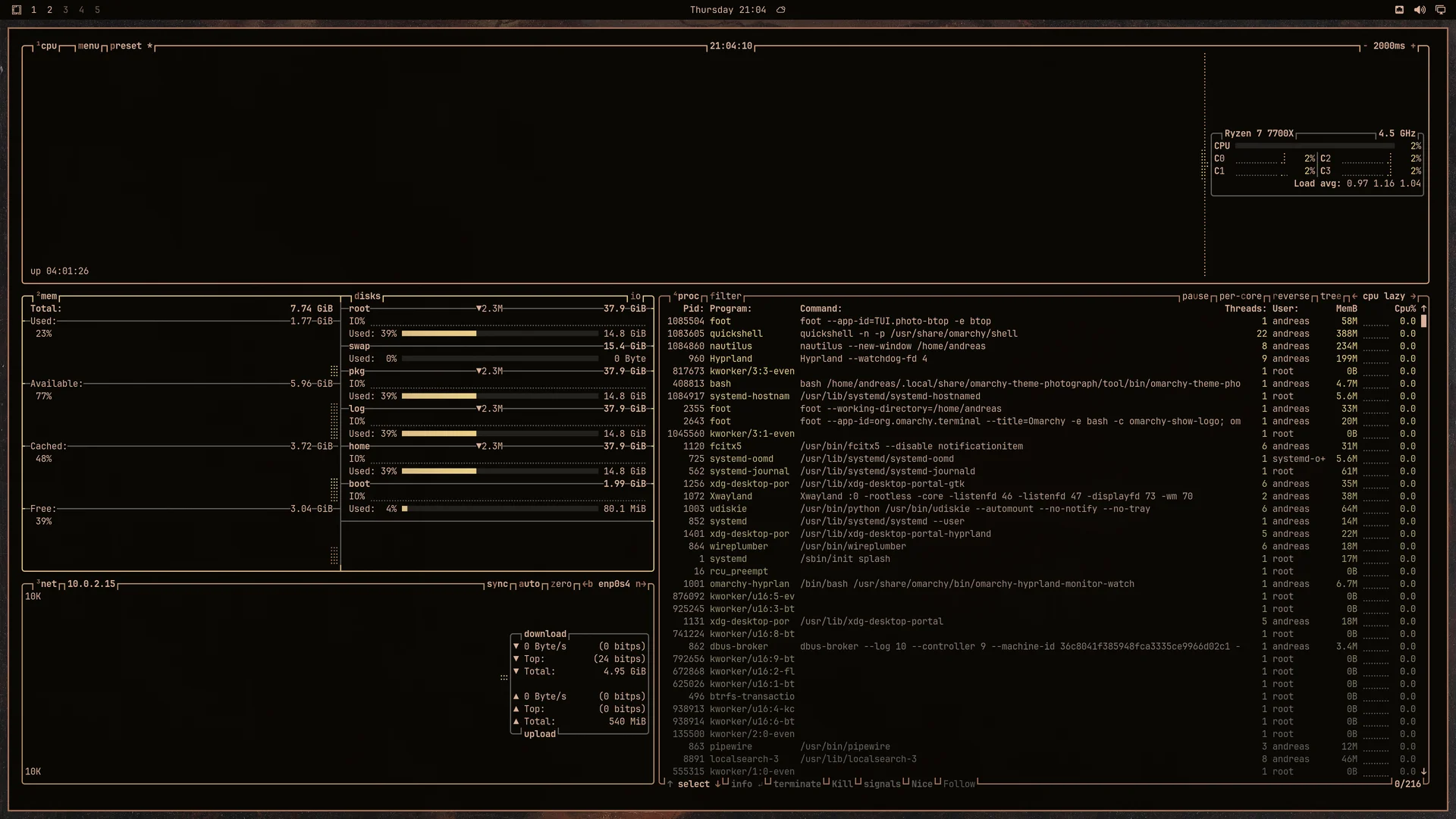
Task: Increase the 2000ms update interval with plus
Action: pyautogui.click(x=1413, y=46)
